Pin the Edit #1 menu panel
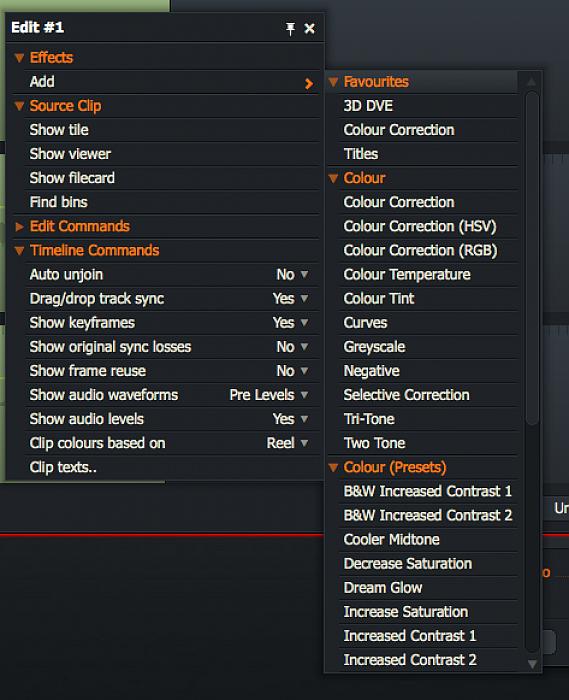Screen dimensions: 569x700 pos(290,29)
